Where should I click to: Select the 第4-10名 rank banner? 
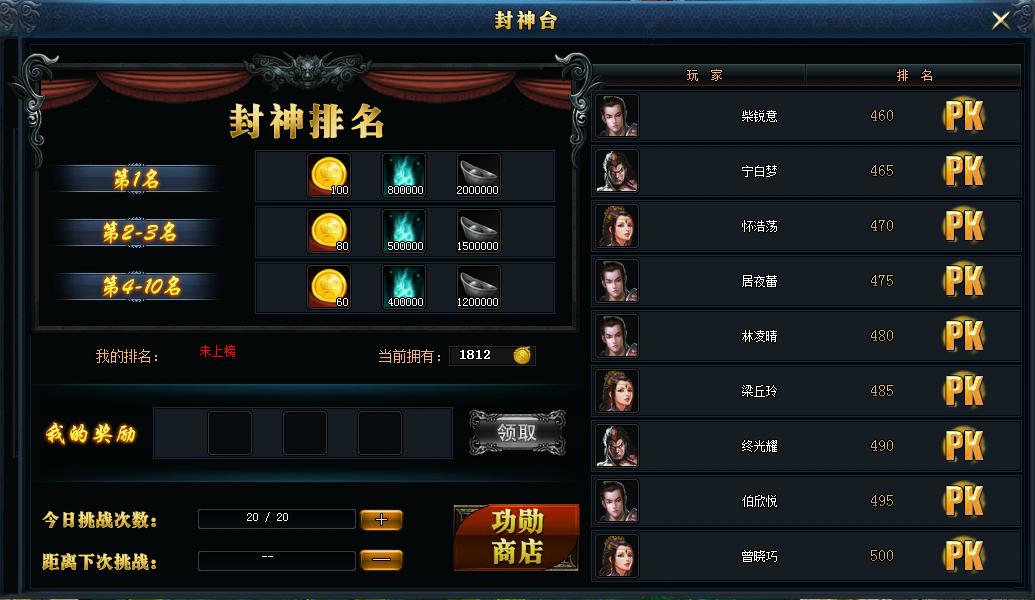(137, 286)
